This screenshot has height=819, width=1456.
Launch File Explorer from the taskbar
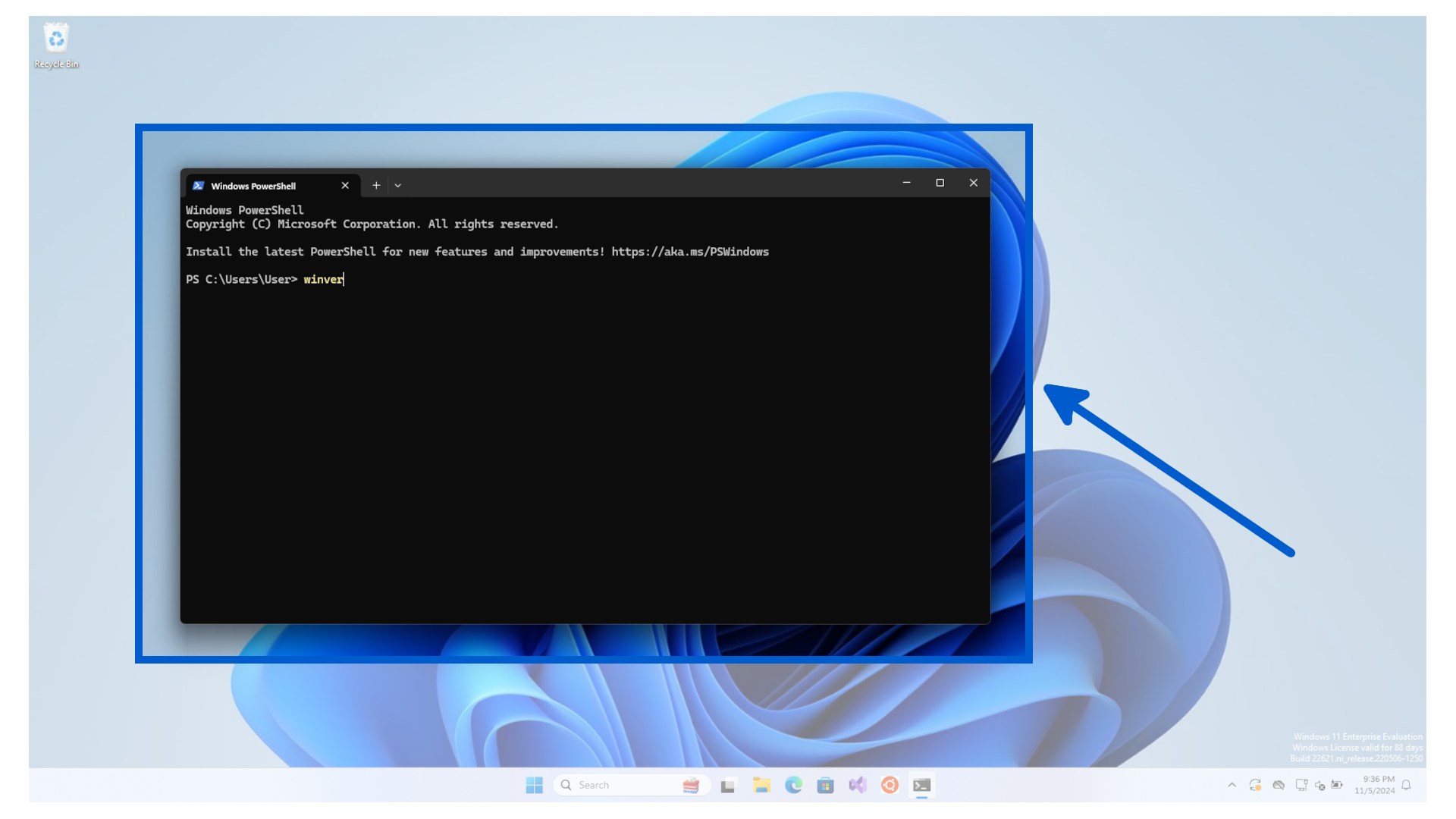761,785
